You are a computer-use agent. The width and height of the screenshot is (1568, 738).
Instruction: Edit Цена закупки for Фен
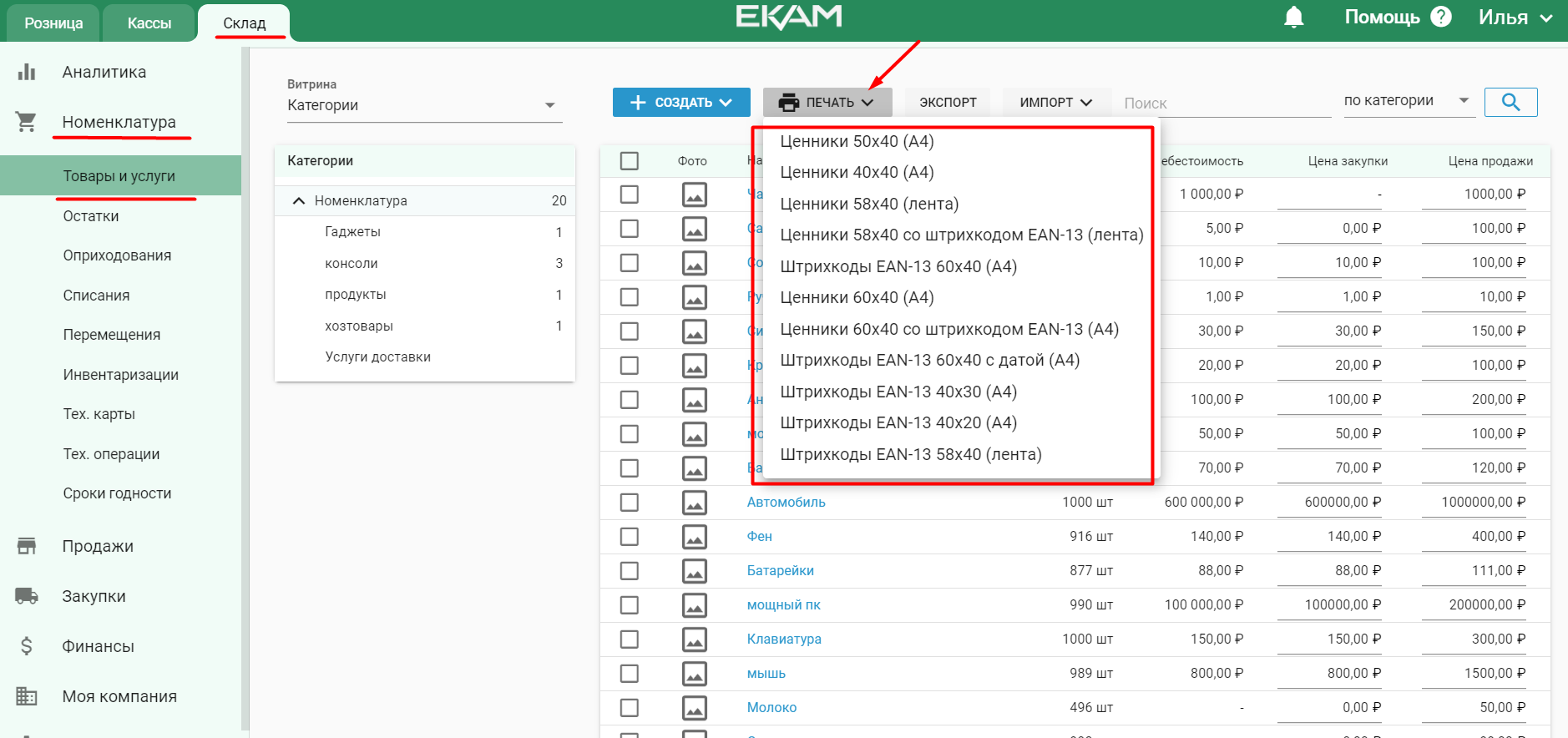[x=1329, y=537]
